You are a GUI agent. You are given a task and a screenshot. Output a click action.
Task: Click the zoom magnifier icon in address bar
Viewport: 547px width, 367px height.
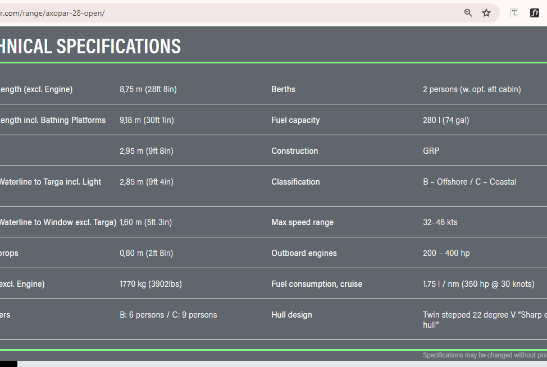[x=468, y=13]
